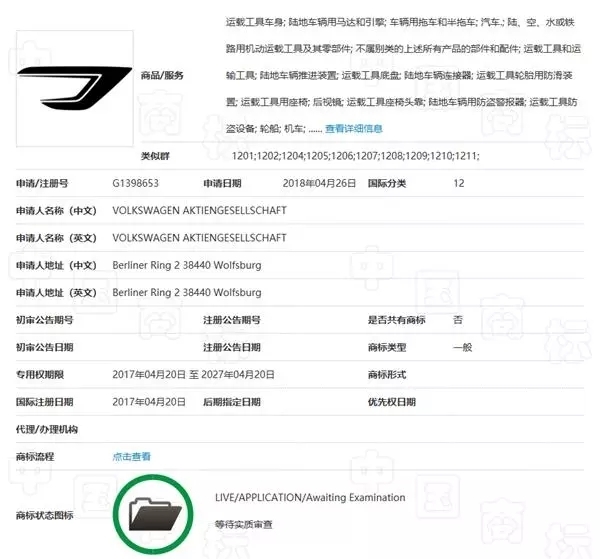Click the 申请/注册号 label
Viewport: 600px width, 559px height.
[x=42, y=183]
